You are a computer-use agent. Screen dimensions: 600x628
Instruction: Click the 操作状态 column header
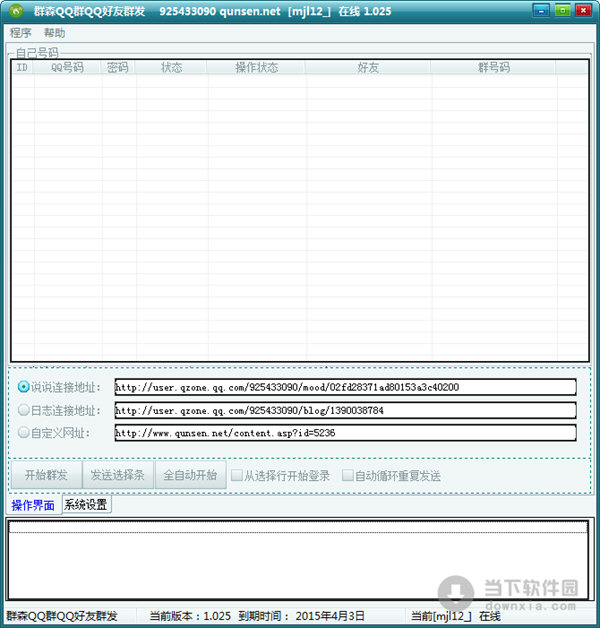[256, 67]
